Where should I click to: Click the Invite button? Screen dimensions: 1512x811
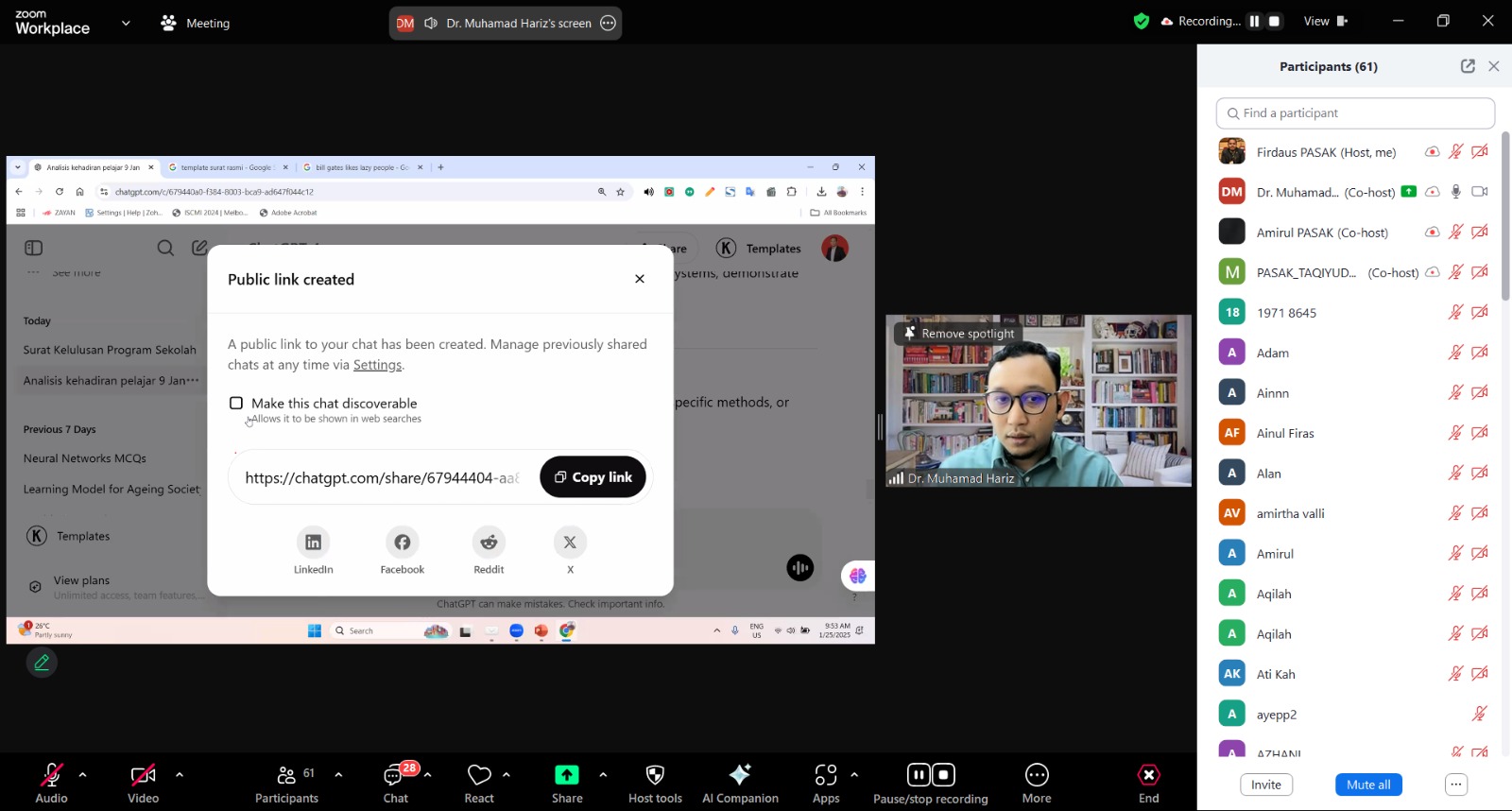(x=1266, y=785)
